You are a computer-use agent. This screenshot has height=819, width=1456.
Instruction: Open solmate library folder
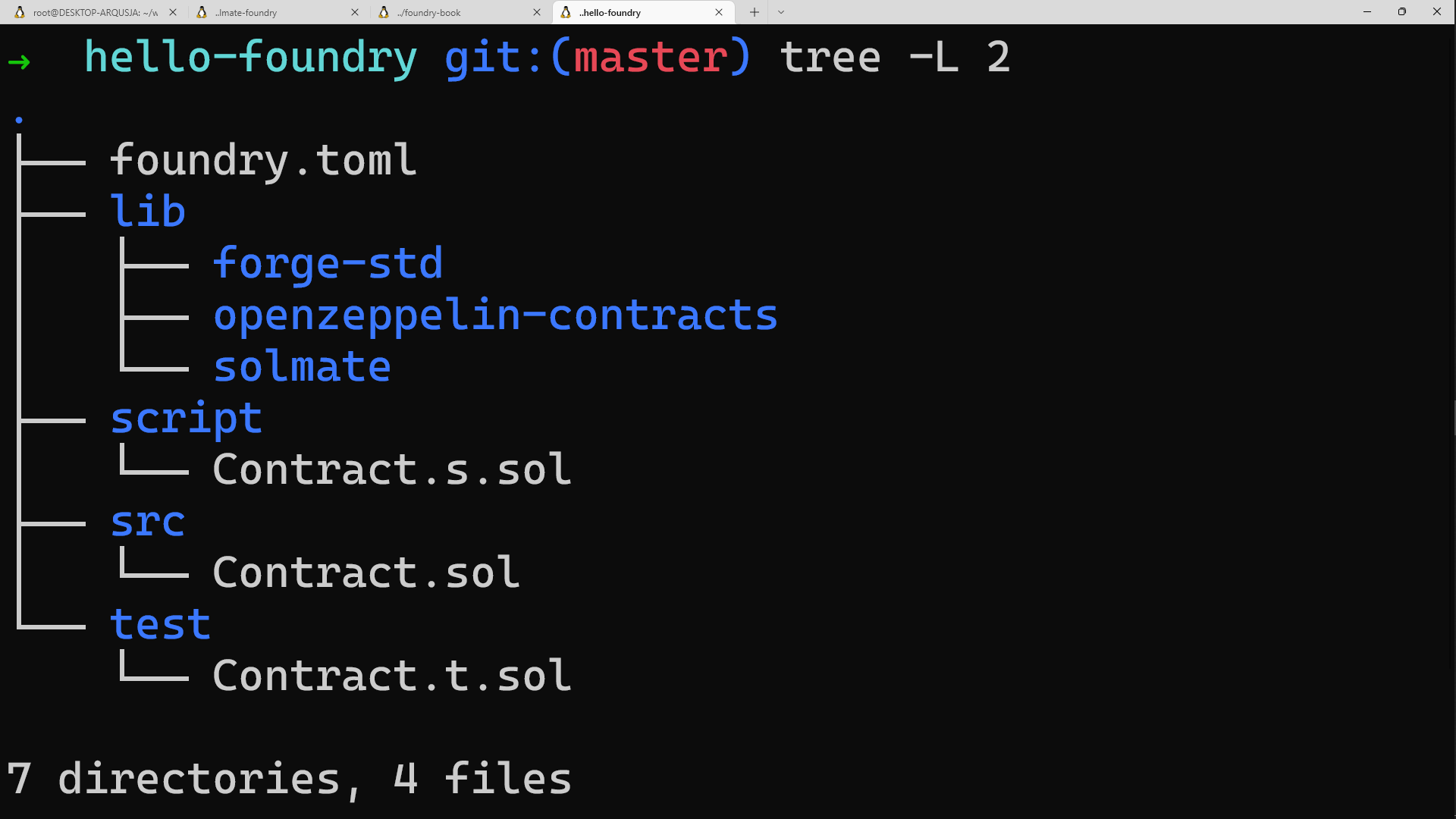point(303,365)
